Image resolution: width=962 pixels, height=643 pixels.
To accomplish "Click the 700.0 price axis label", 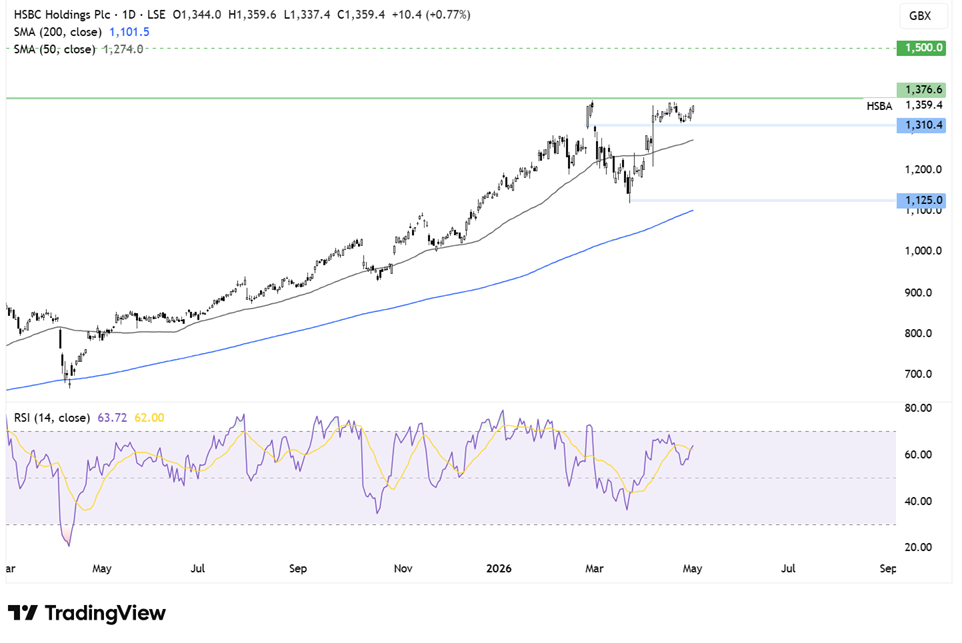I will click(918, 374).
